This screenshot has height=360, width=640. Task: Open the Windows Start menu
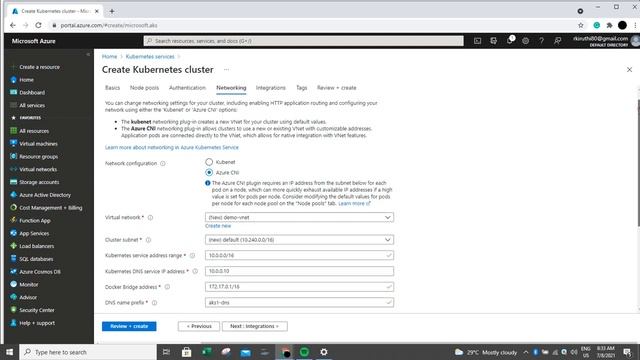pyautogui.click(x=9, y=352)
